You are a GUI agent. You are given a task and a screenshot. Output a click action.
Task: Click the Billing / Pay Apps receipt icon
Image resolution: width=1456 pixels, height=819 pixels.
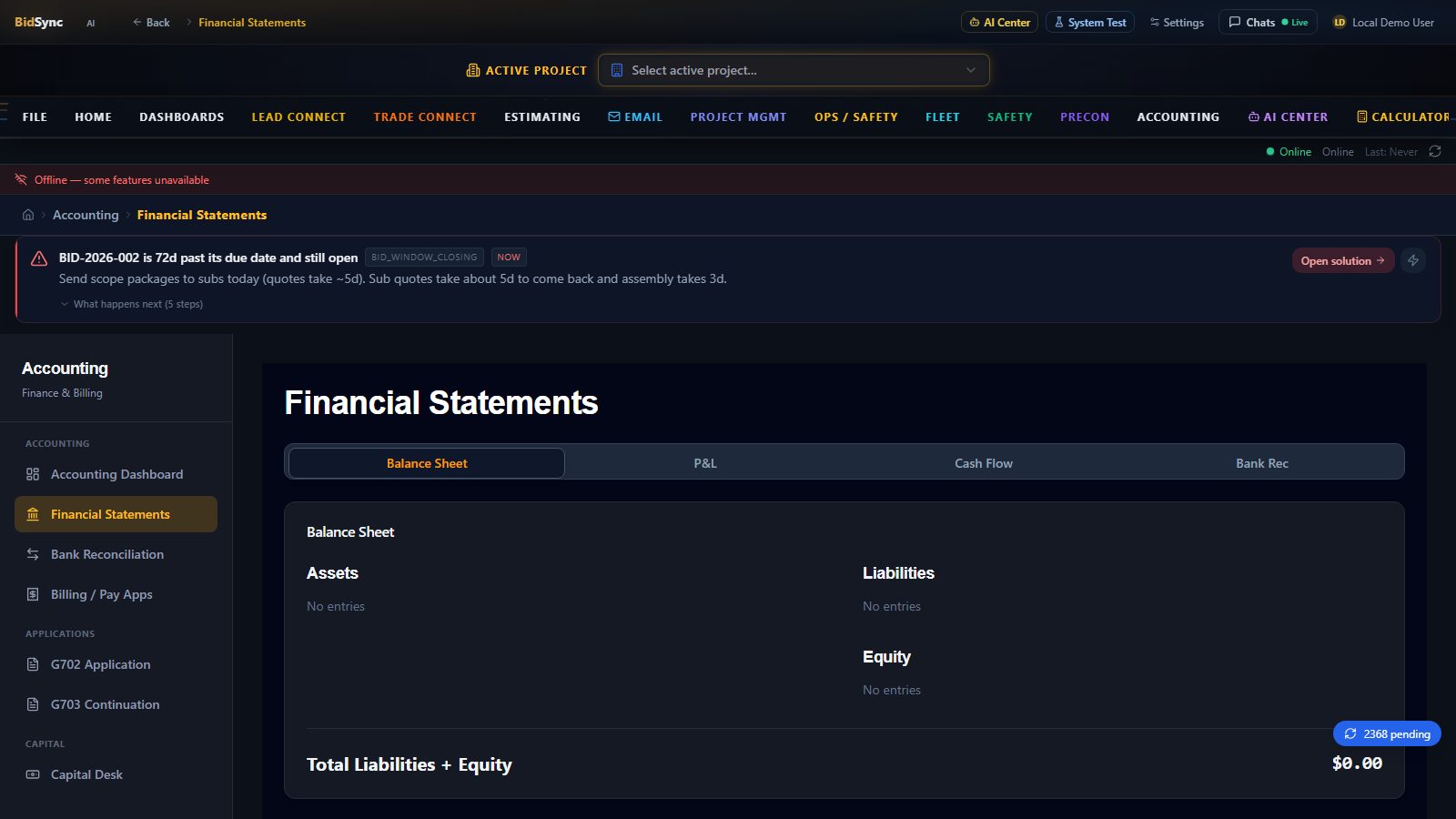pyautogui.click(x=33, y=594)
